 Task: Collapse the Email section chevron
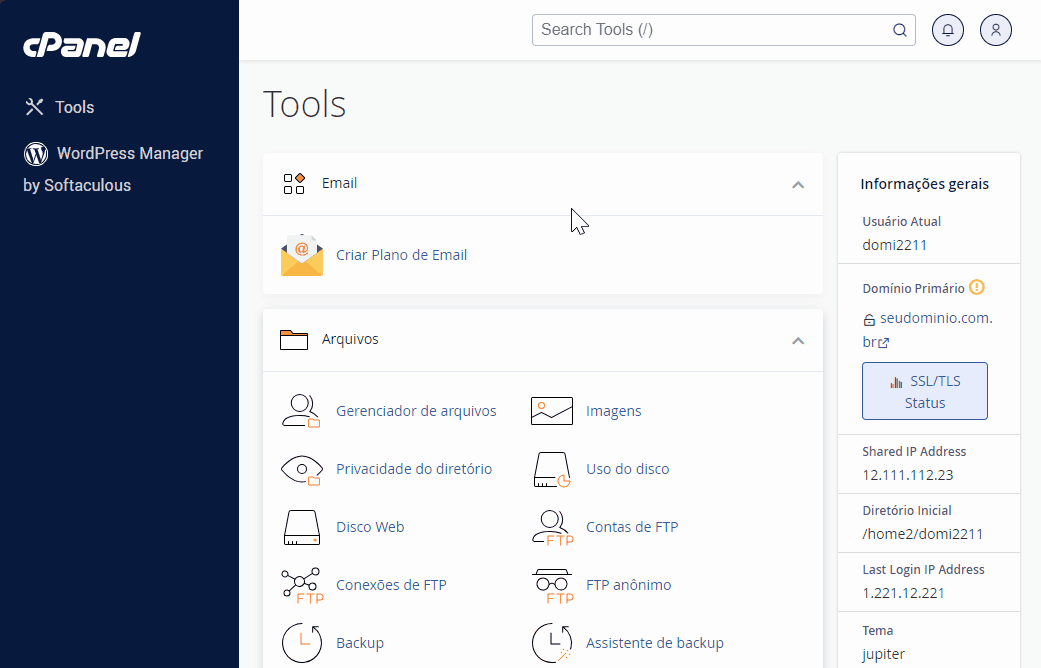(798, 185)
